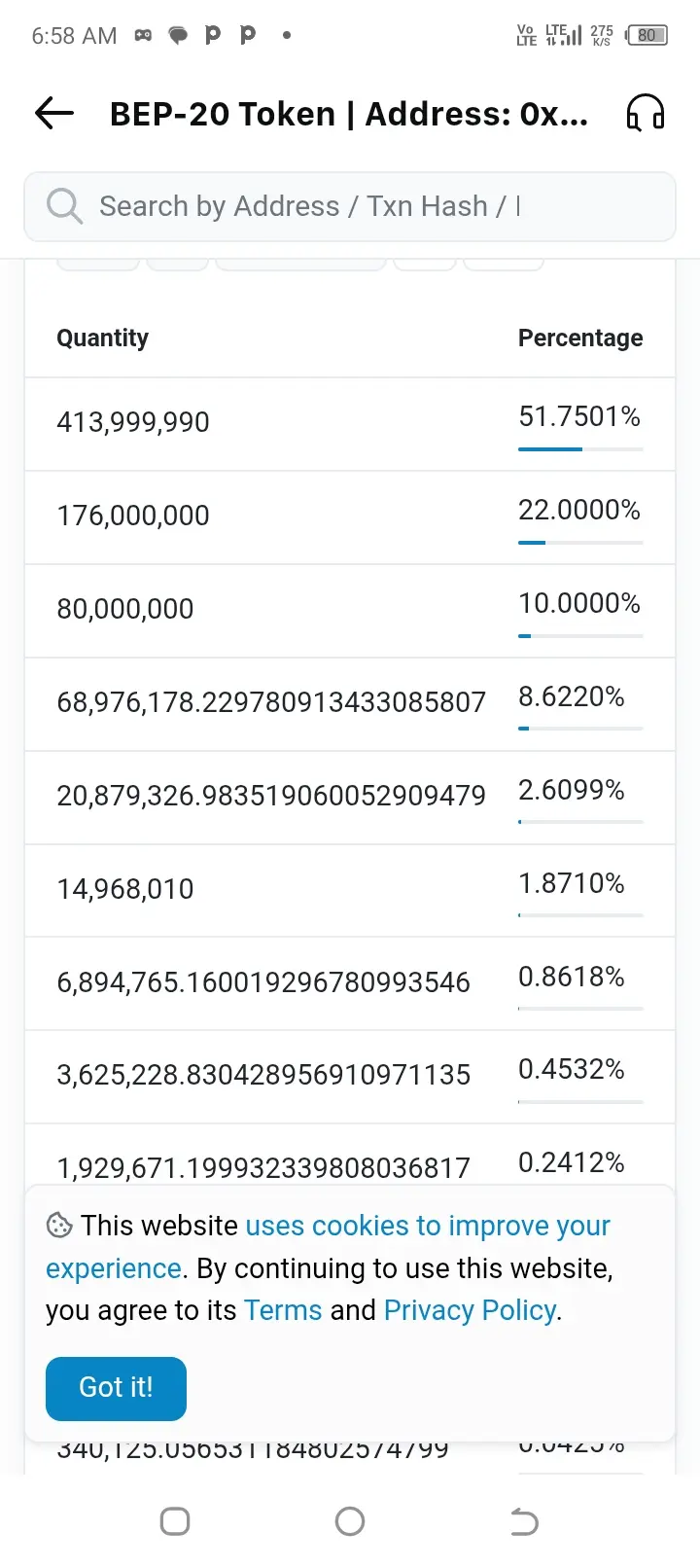Tap the game controller notification icon
Image resolution: width=700 pixels, height=1568 pixels.
143,35
